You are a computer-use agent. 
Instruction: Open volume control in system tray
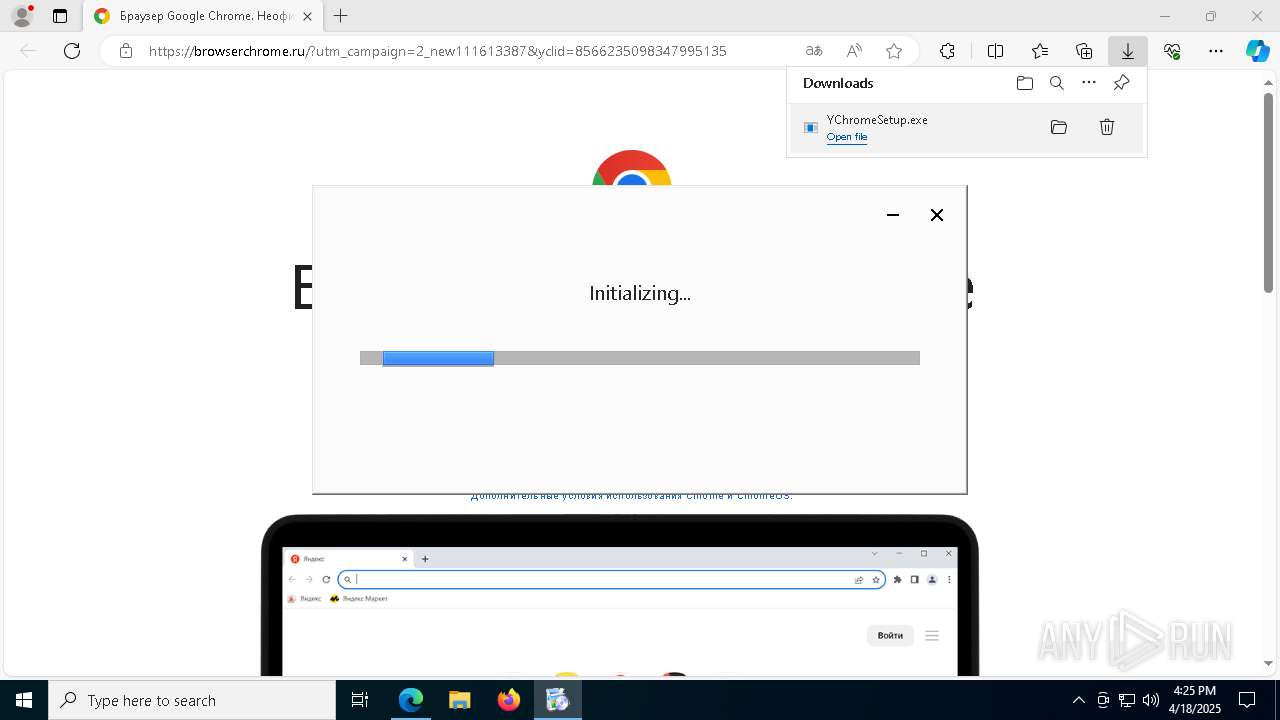pyautogui.click(x=1151, y=700)
